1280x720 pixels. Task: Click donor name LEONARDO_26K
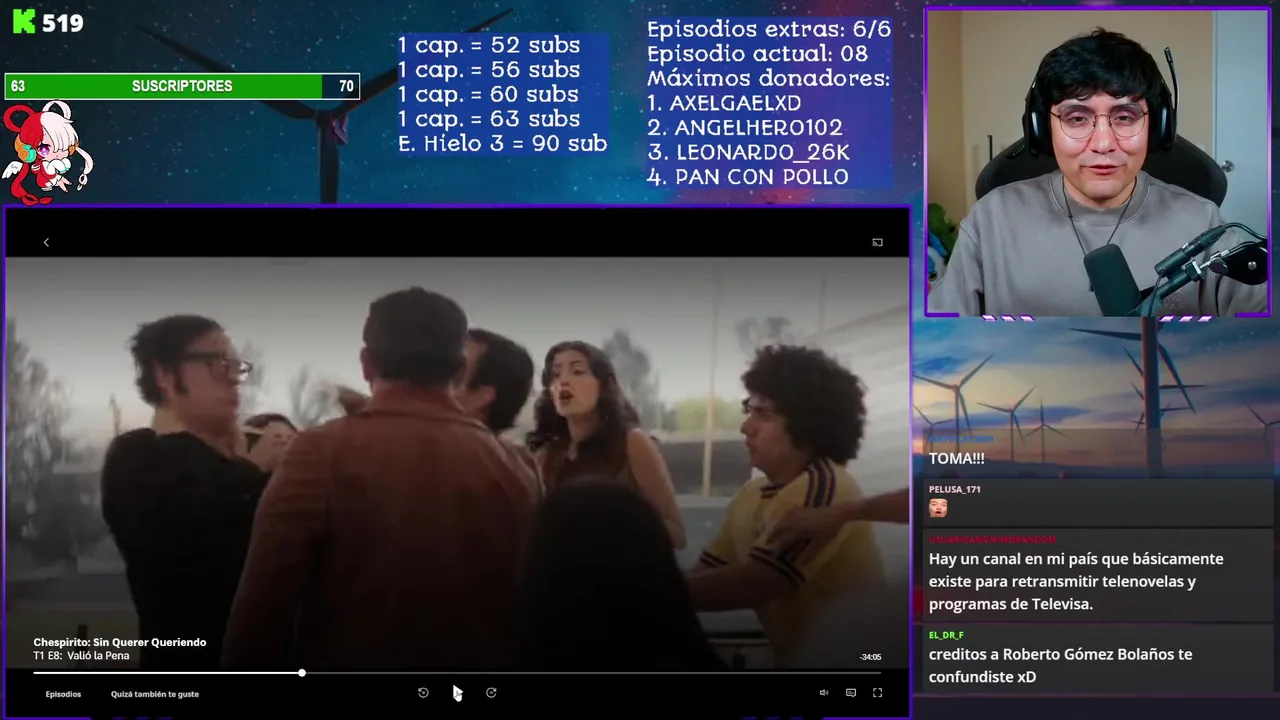click(763, 153)
